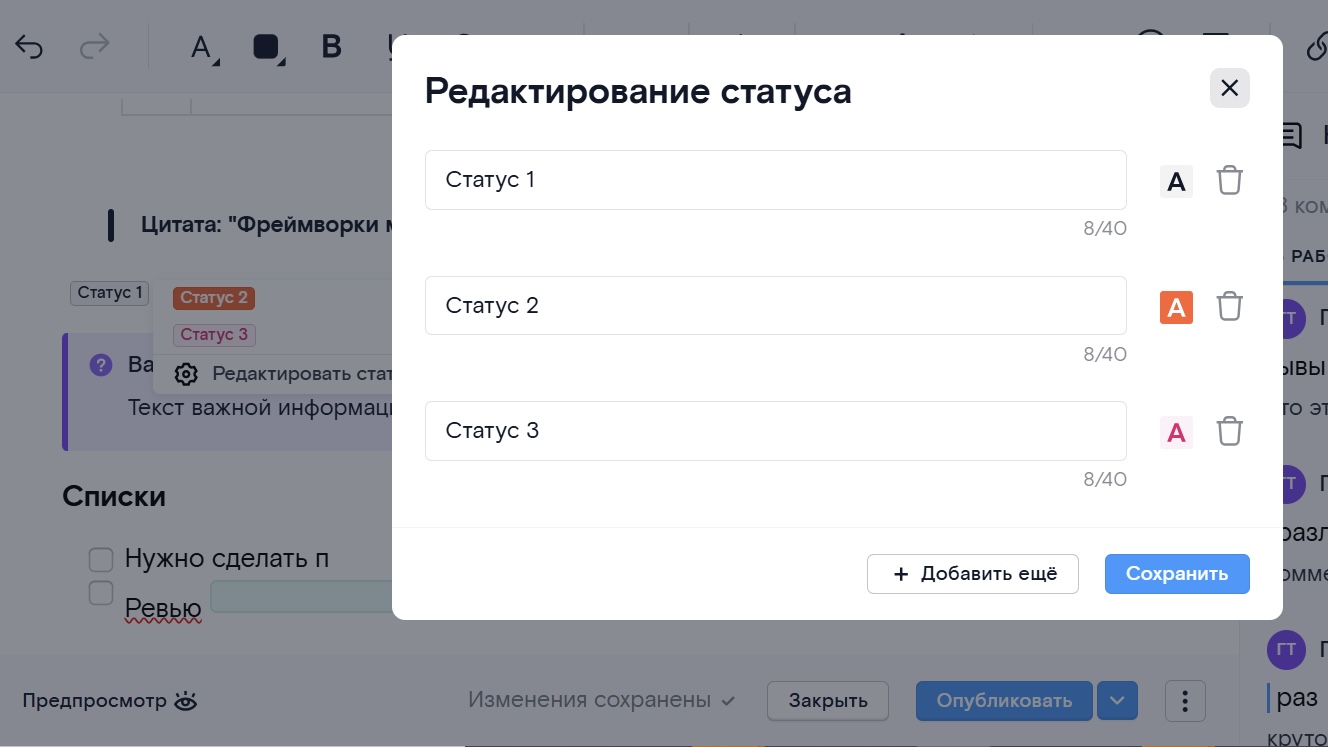Open orange color swatch for Статус 2
This screenshot has height=747, width=1328.
1176,307
